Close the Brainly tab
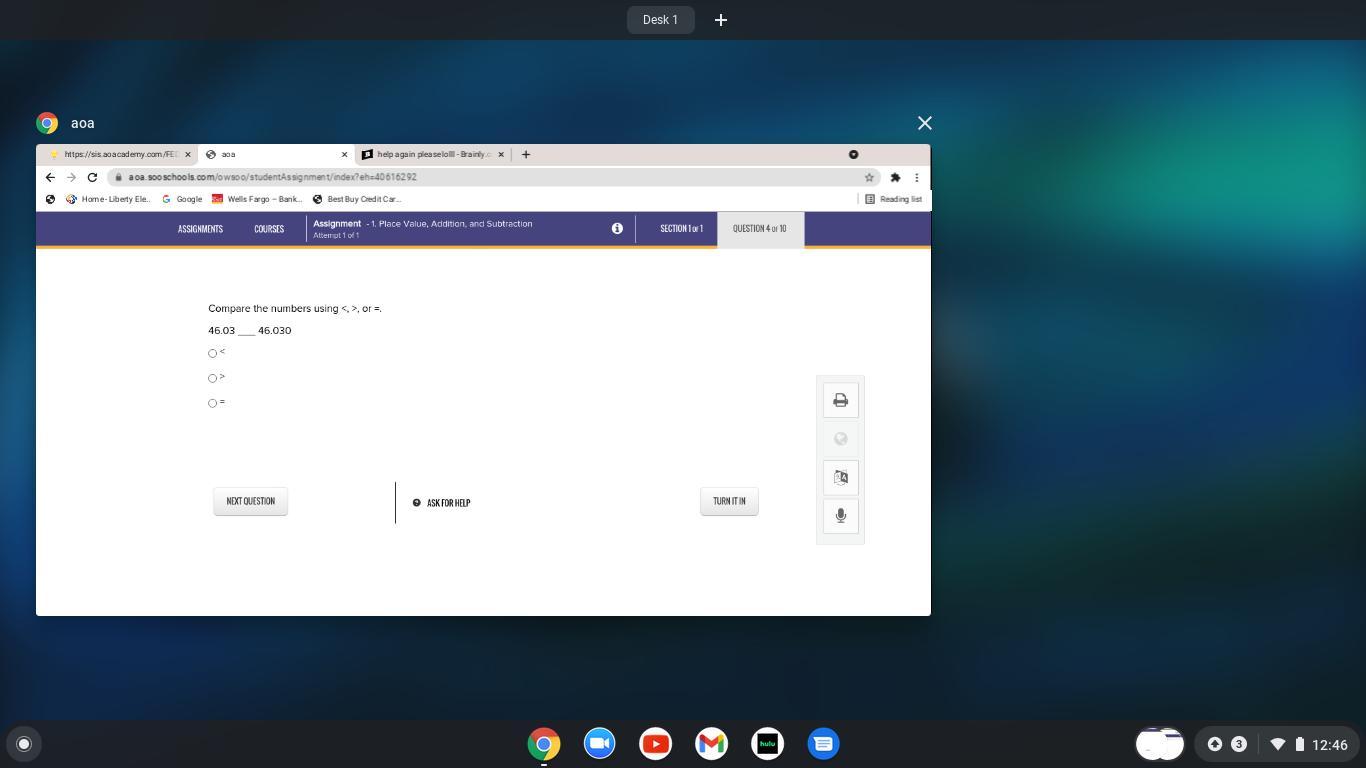This screenshot has height=768, width=1366. click(501, 154)
